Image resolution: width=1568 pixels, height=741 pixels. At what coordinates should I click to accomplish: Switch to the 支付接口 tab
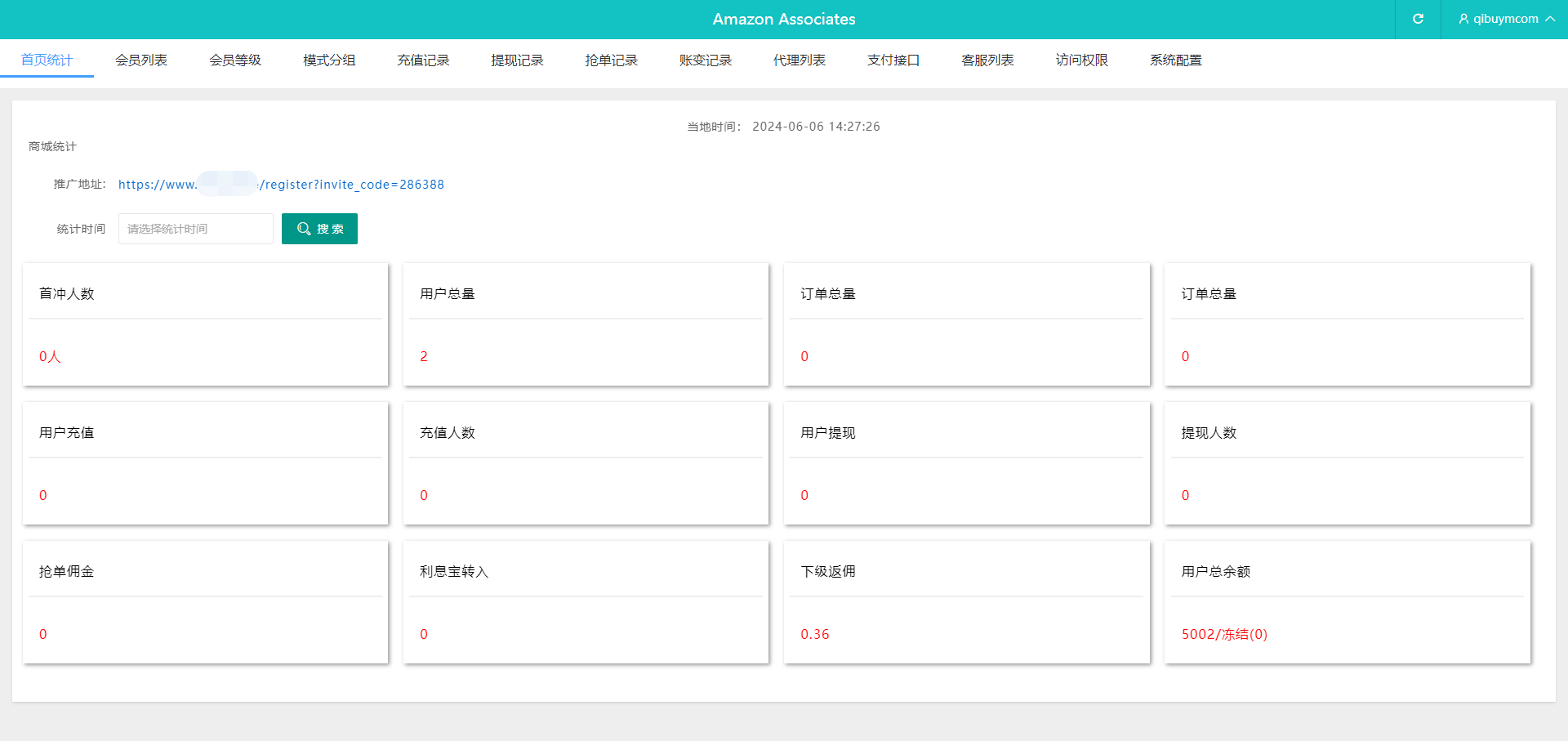(x=893, y=60)
